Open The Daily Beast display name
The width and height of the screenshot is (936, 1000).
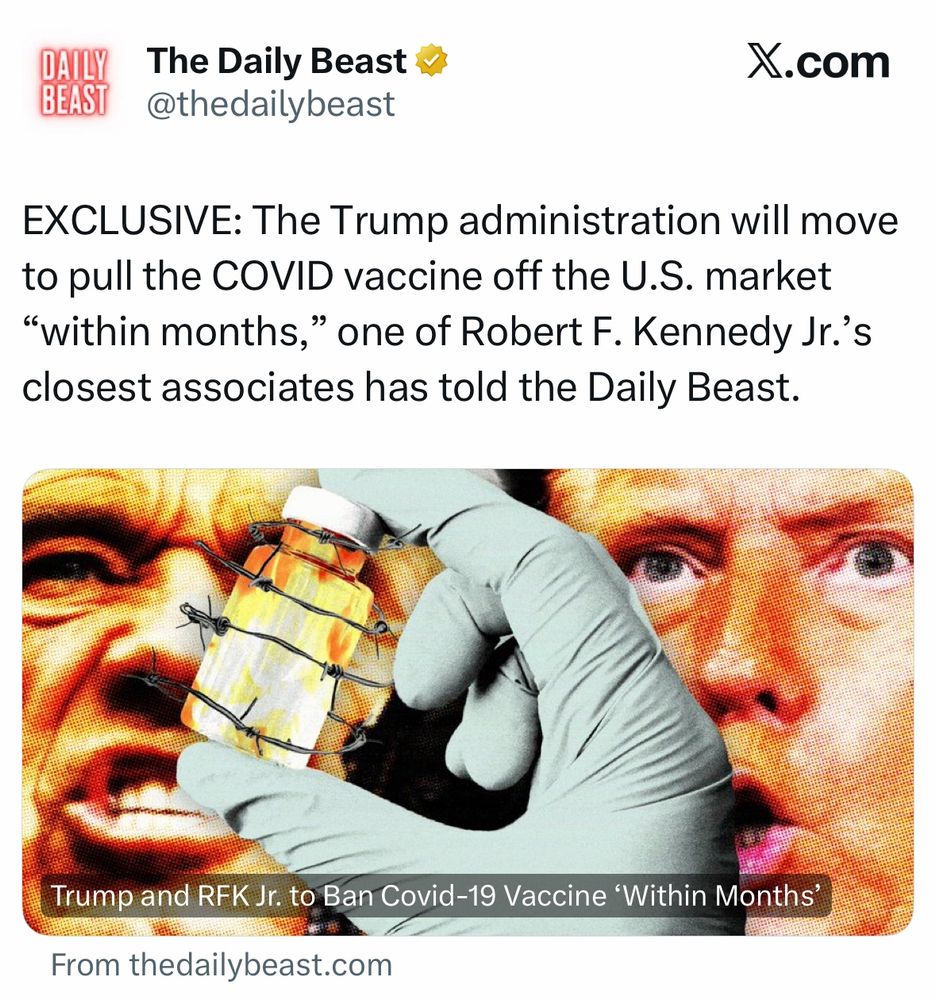coord(276,61)
